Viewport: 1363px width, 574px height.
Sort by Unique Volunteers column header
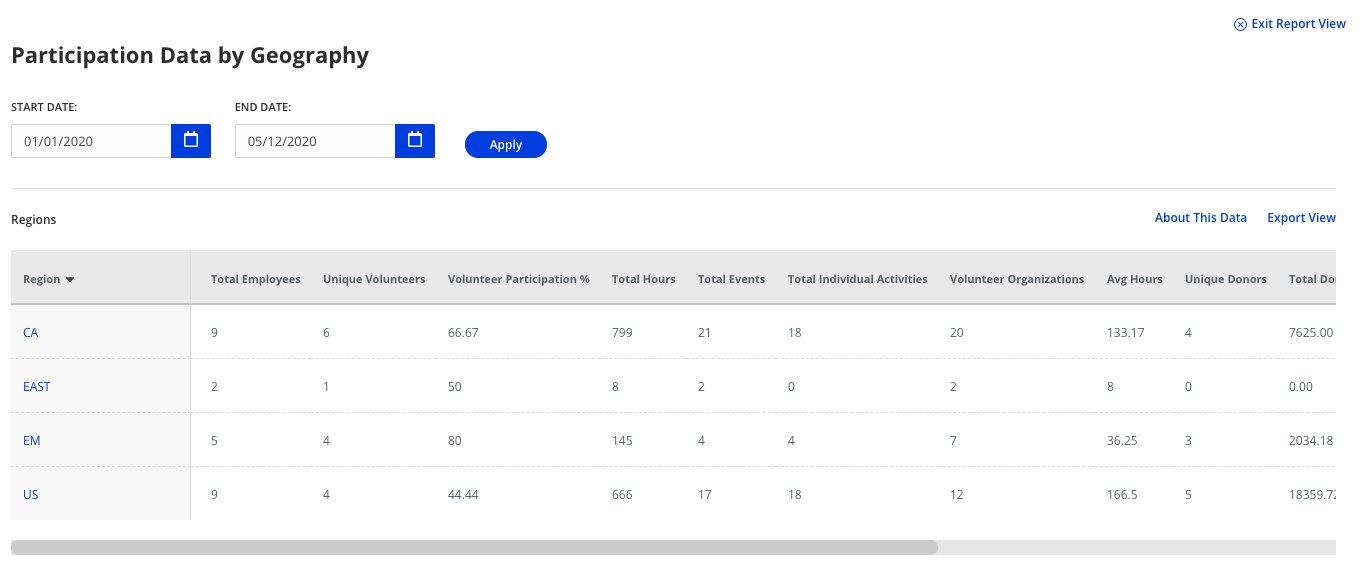pos(374,280)
